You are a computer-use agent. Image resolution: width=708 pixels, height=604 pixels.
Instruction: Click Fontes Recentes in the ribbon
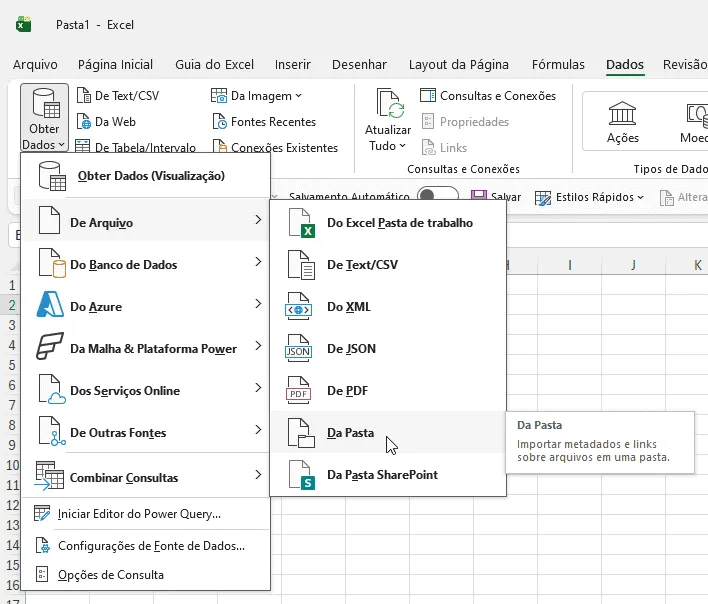pyautogui.click(x=264, y=122)
